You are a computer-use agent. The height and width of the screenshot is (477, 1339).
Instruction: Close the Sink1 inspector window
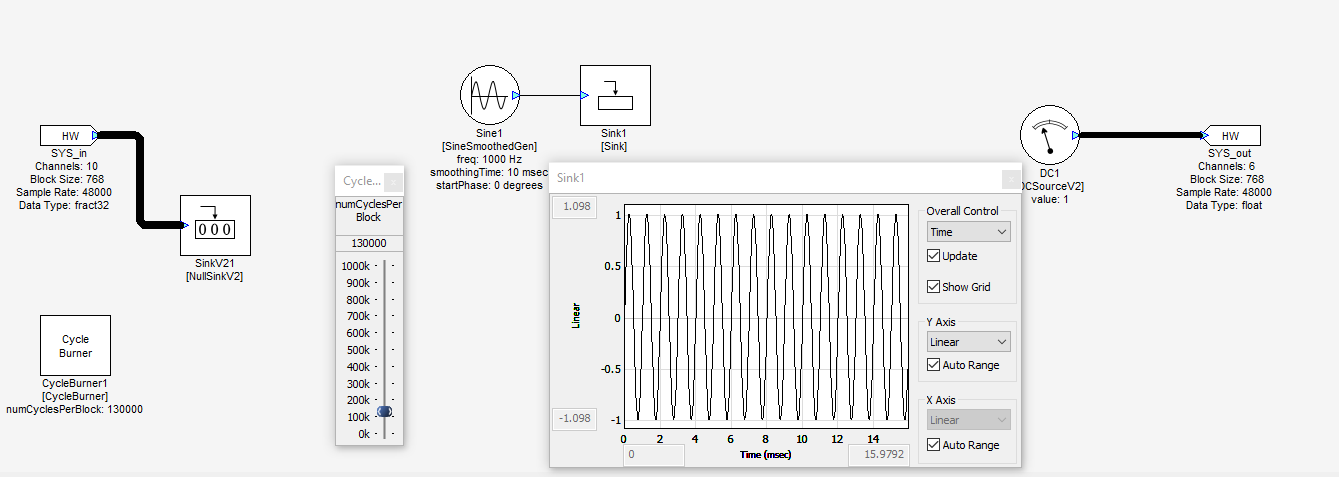(1011, 179)
